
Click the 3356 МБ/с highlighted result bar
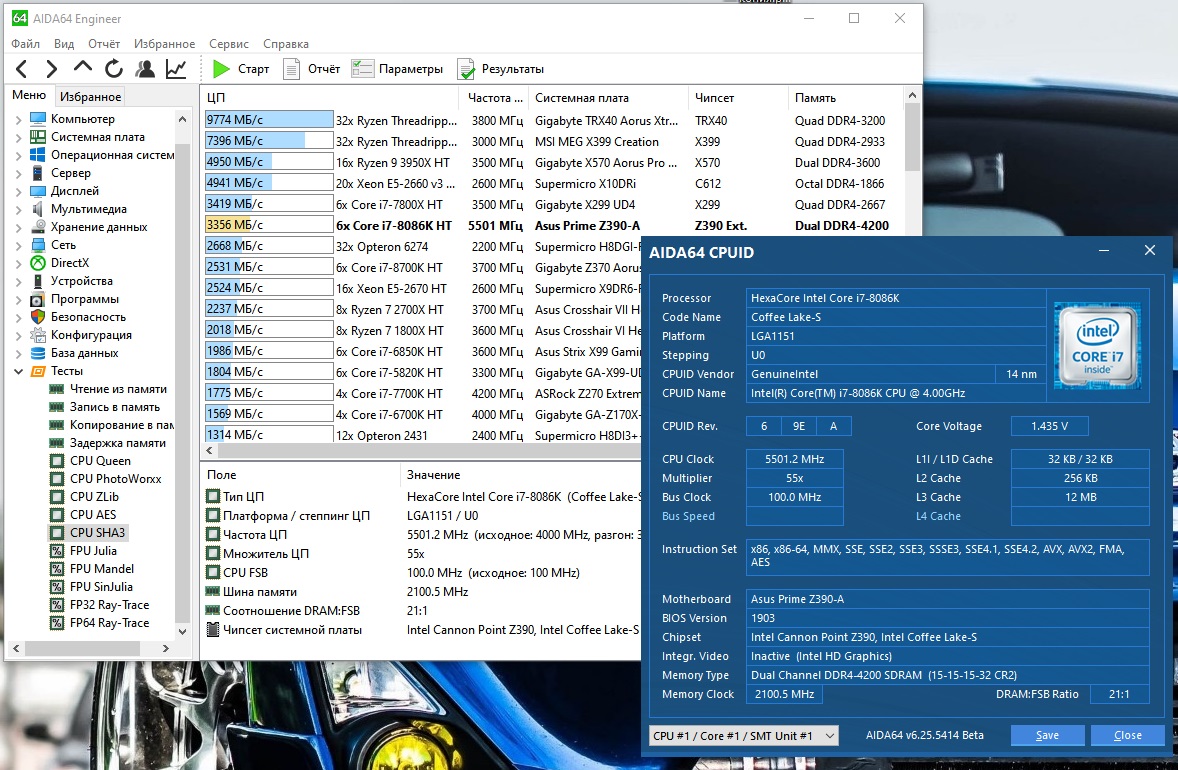[x=269, y=225]
